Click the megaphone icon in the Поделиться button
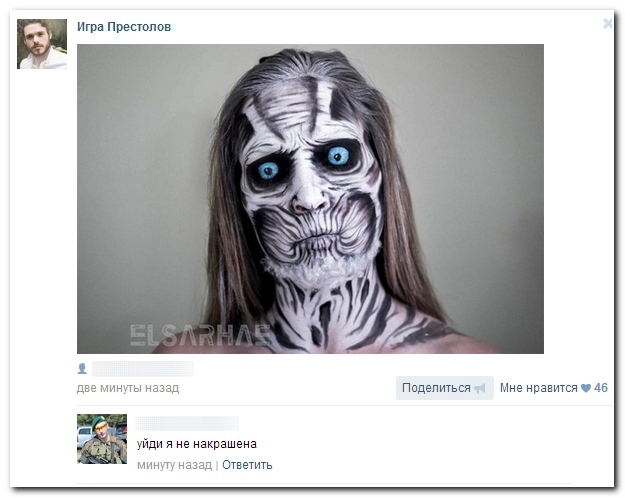 click(480, 388)
